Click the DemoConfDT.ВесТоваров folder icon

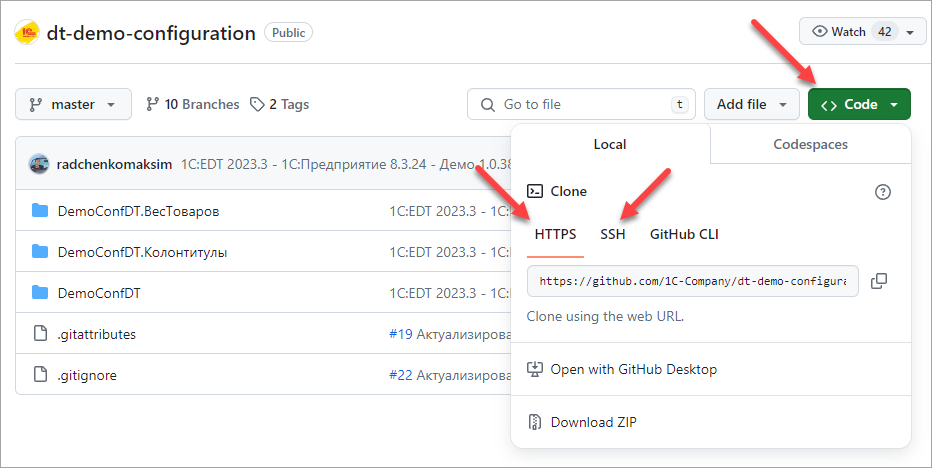point(40,211)
